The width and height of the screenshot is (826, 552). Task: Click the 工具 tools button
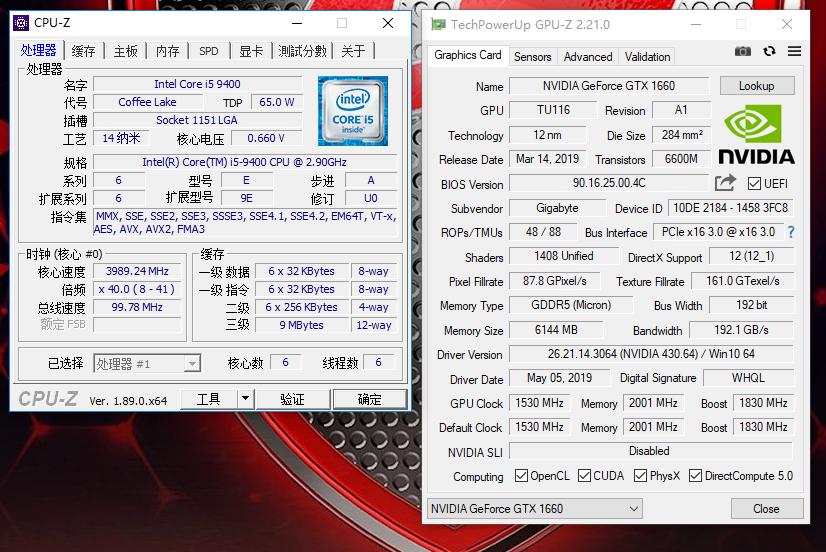pyautogui.click(x=209, y=399)
